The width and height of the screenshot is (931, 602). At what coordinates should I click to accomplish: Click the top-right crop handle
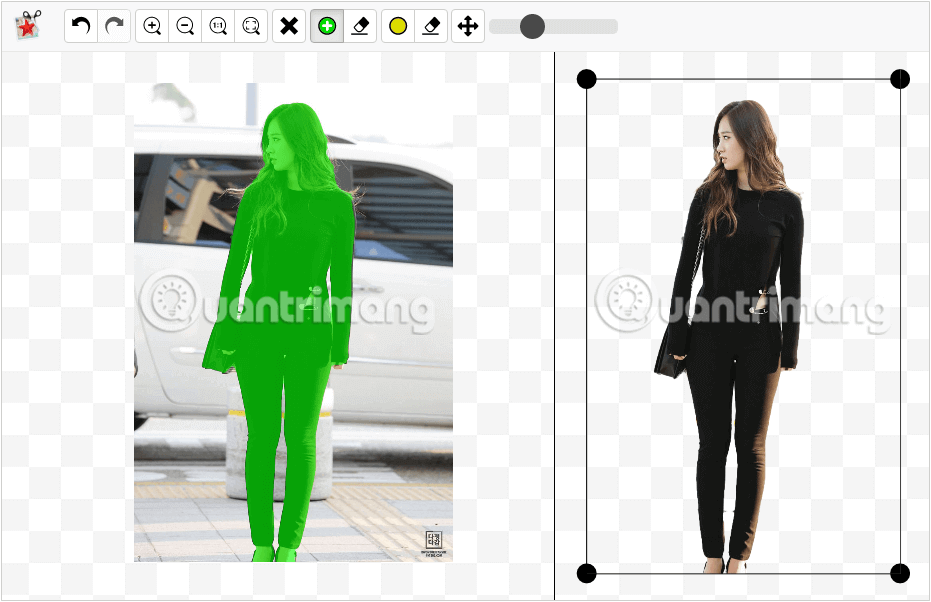point(900,79)
